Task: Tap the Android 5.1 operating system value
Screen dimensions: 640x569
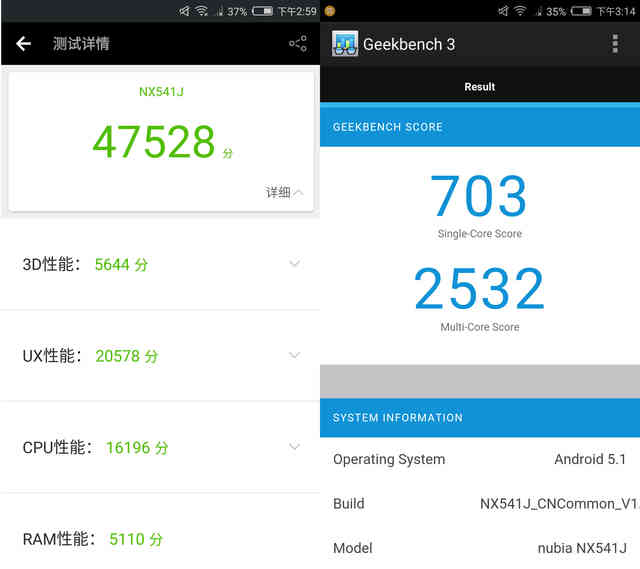Action: [x=590, y=459]
